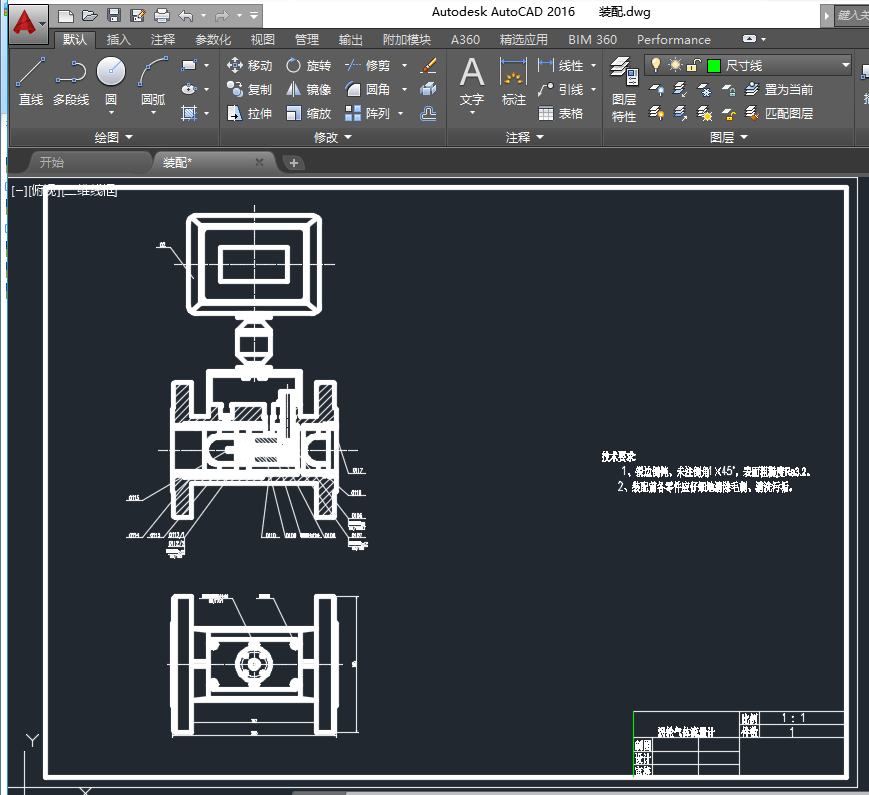Expand the 绘图 panel dropdown
869x795 pixels.
[x=126, y=137]
